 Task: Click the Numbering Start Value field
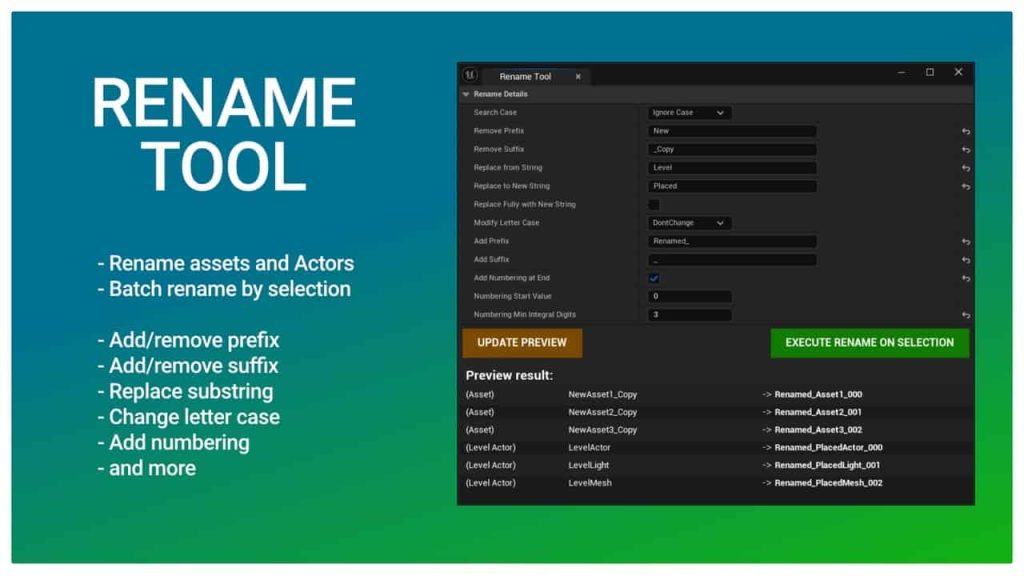(690, 296)
